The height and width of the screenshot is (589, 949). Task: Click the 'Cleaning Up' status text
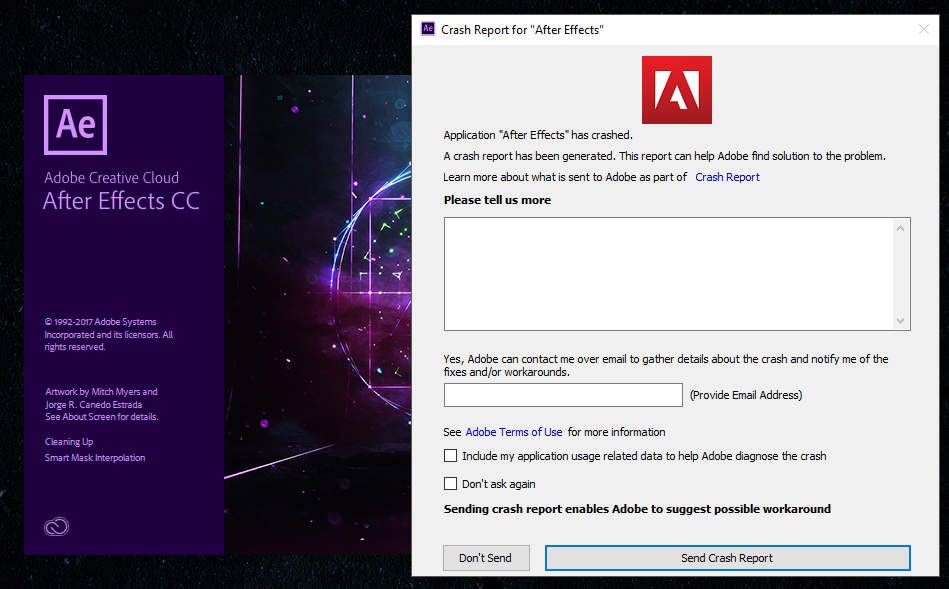pos(69,441)
